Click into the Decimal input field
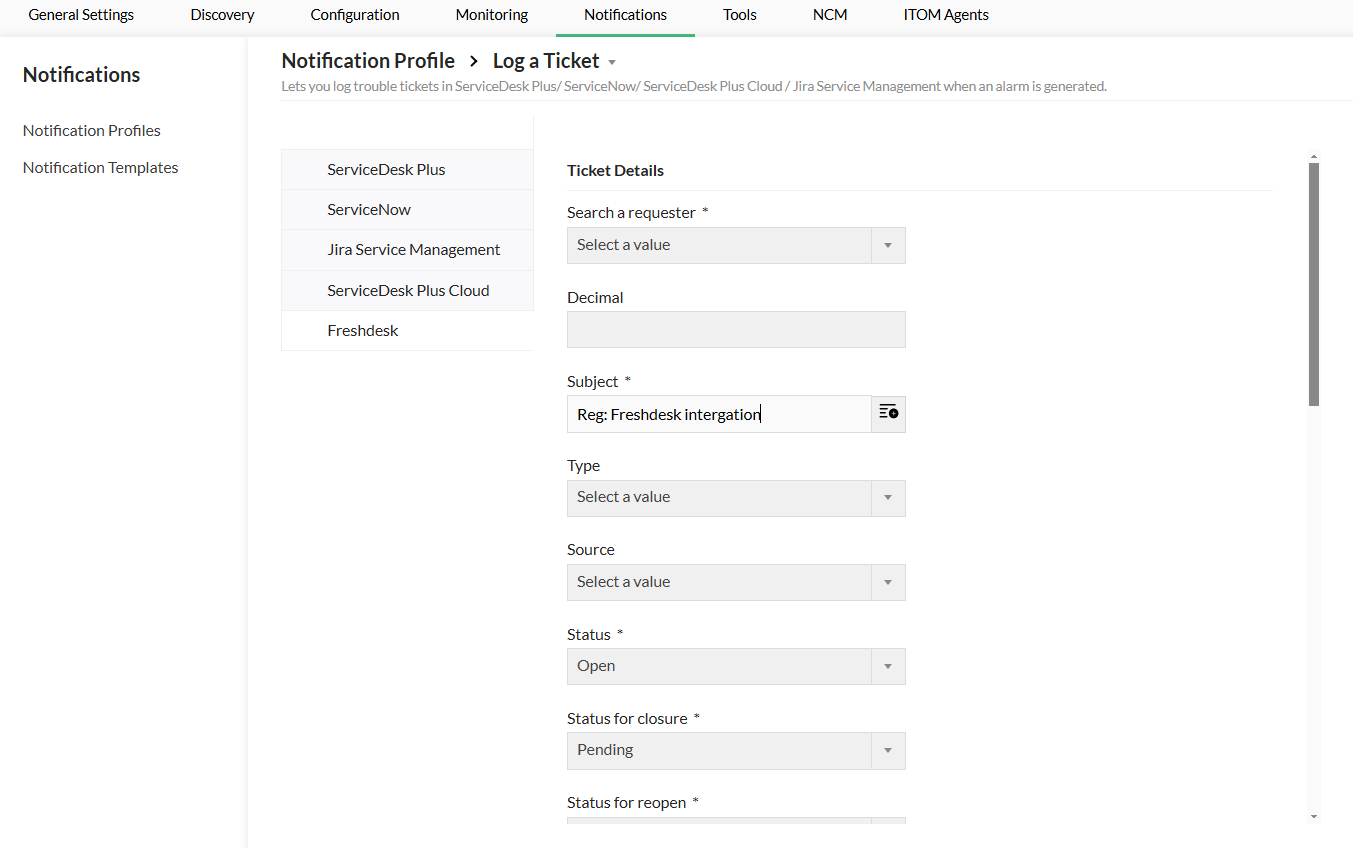1353x848 pixels. coord(736,329)
